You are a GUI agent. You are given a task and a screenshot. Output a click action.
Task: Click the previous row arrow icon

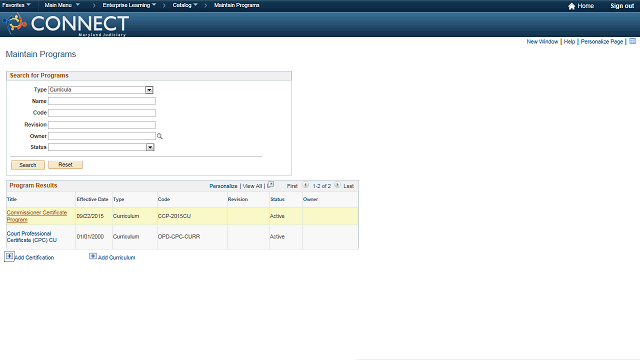point(305,185)
